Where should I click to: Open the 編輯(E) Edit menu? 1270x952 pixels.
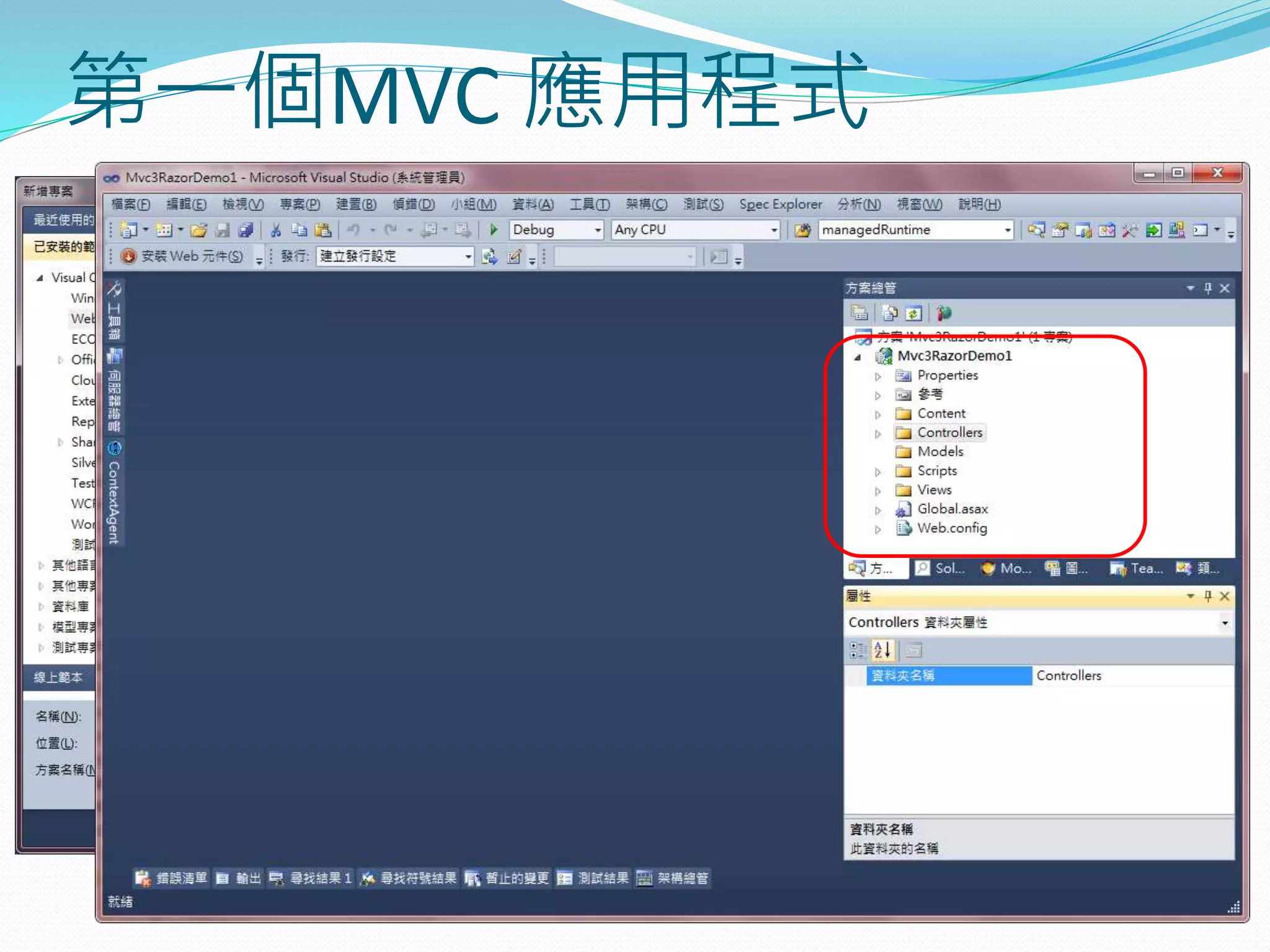pos(187,205)
